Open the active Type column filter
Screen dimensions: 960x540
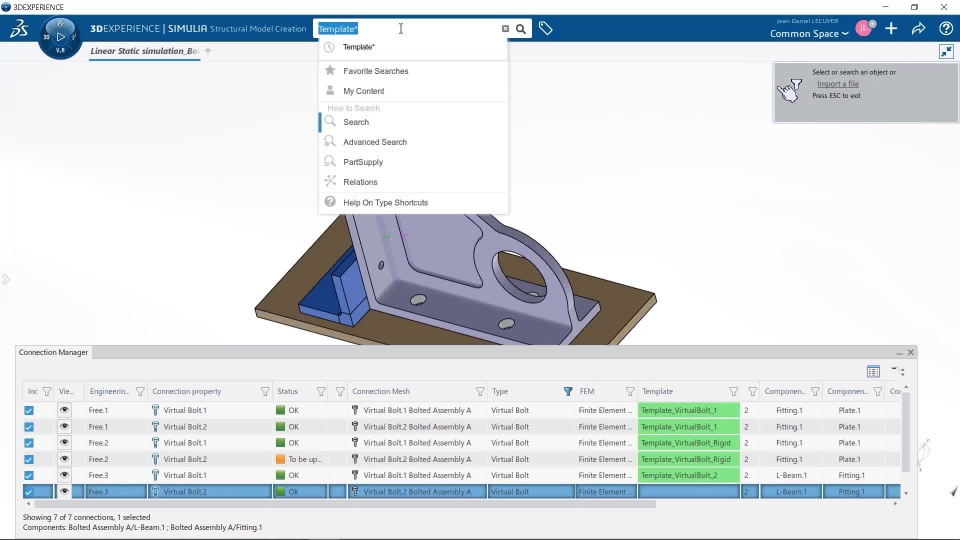tap(568, 391)
